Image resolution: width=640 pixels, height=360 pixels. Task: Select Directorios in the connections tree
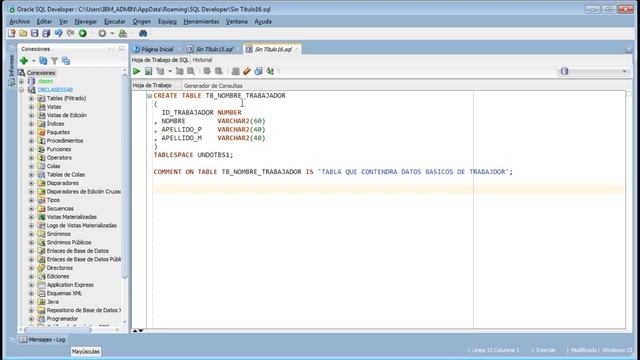click(x=60, y=268)
